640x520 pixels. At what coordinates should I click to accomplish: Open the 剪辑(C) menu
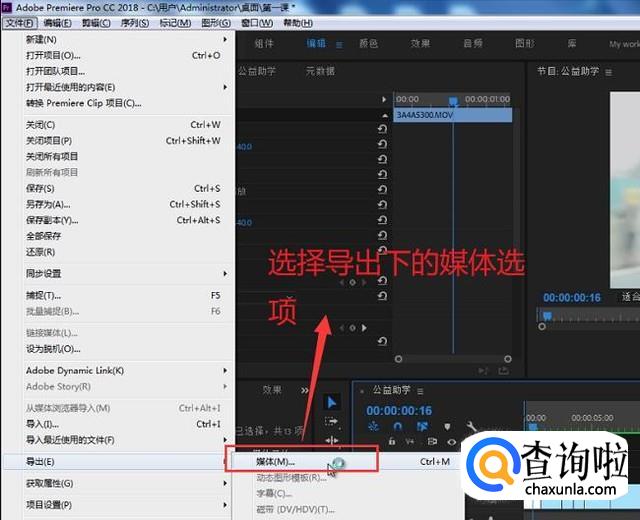click(x=96, y=23)
